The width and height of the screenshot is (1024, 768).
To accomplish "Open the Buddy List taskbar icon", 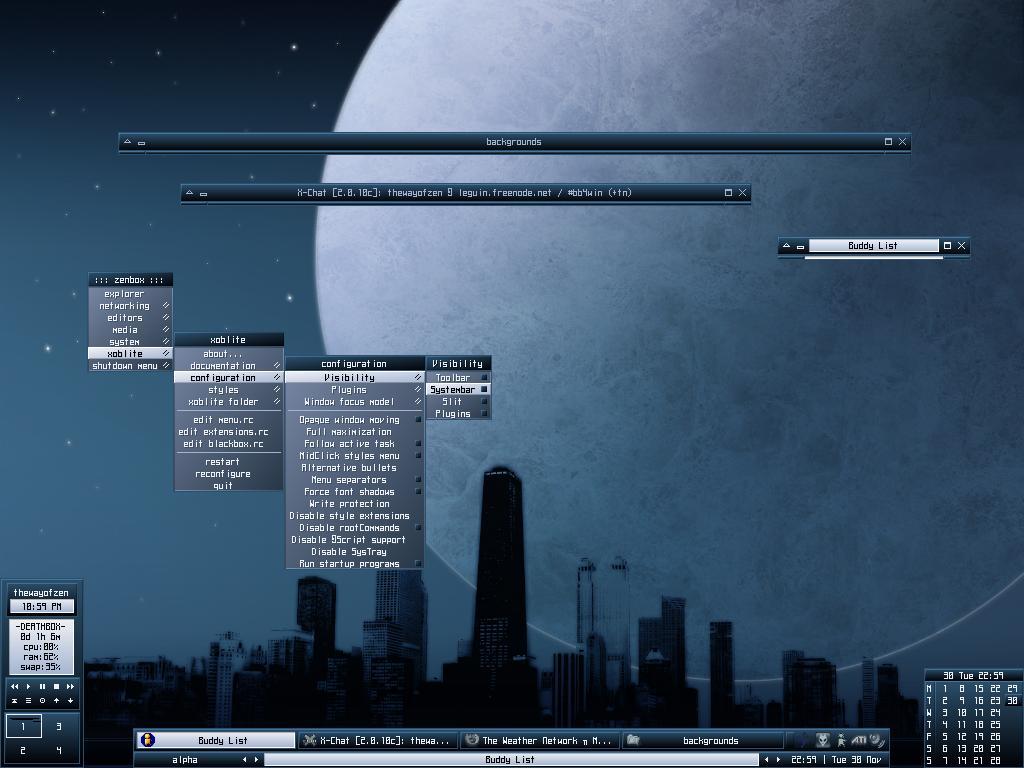I will pyautogui.click(x=147, y=740).
